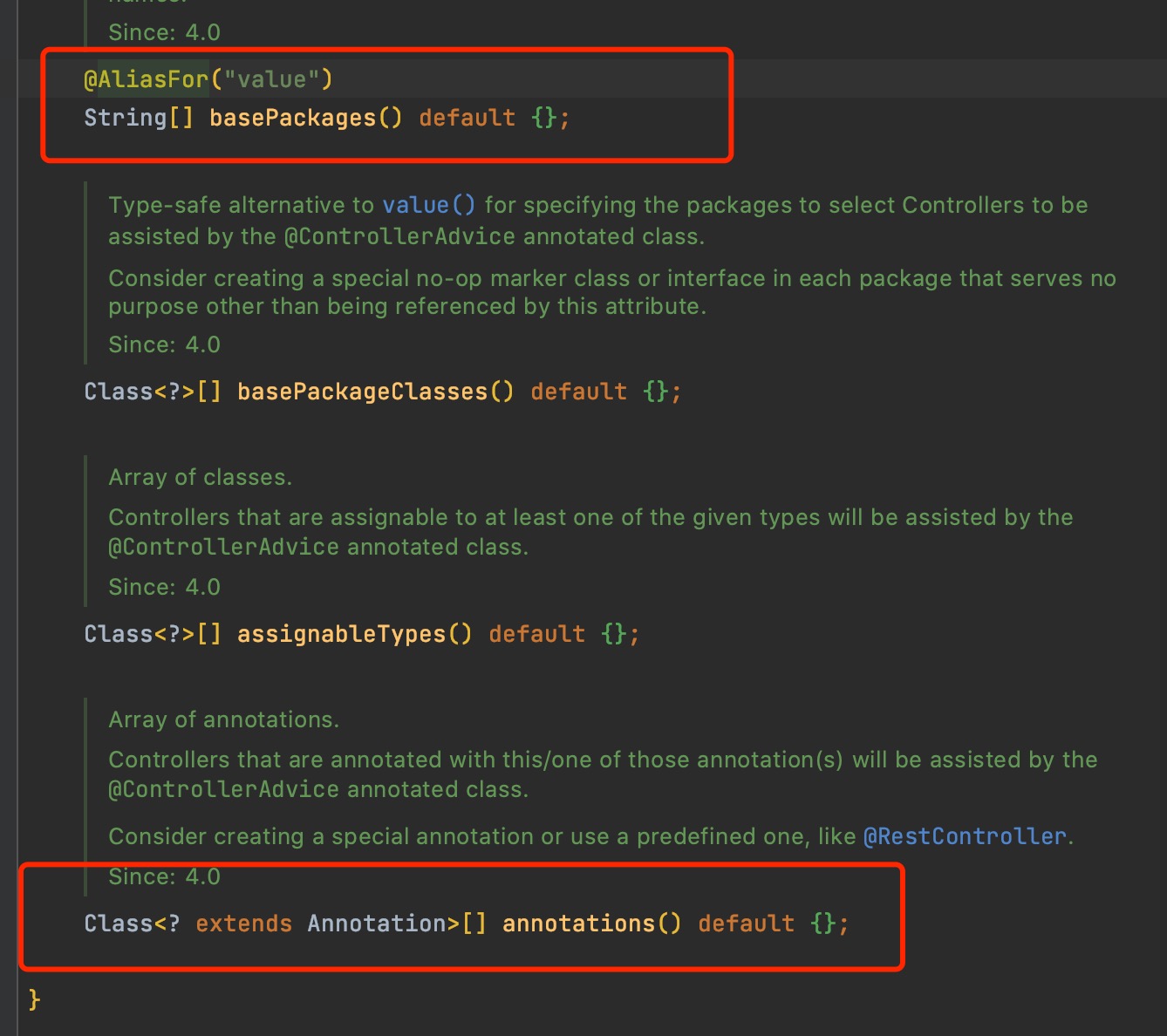Click the default keyword after assignableTypes()

[537, 634]
